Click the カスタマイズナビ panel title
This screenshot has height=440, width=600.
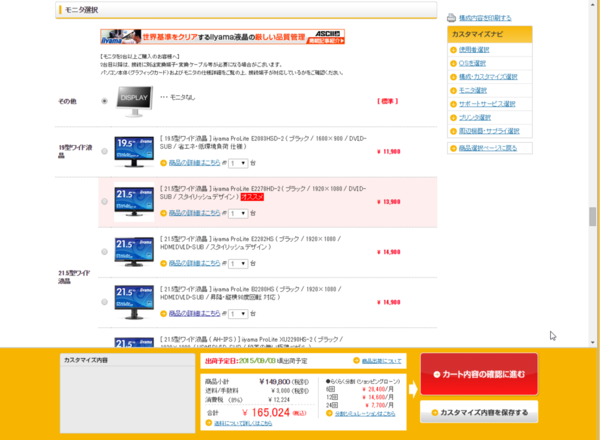coord(490,34)
